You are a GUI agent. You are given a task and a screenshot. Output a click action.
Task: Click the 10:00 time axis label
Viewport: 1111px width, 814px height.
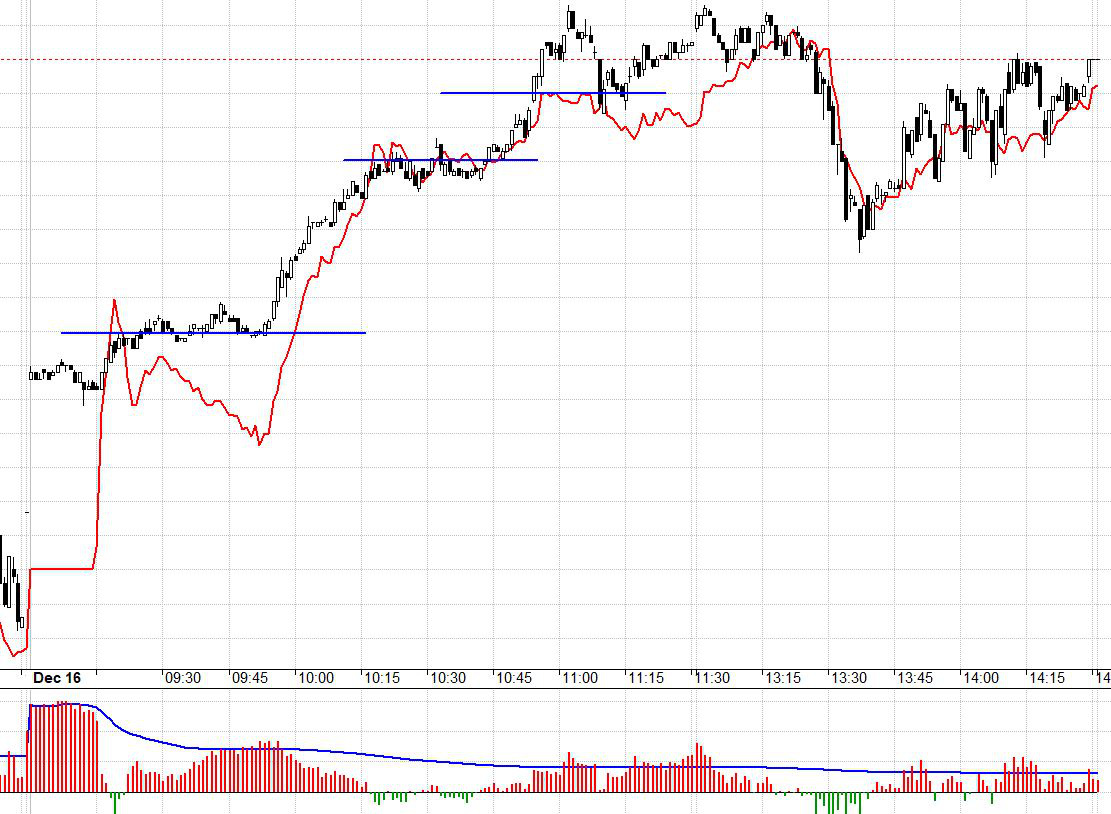[316, 678]
